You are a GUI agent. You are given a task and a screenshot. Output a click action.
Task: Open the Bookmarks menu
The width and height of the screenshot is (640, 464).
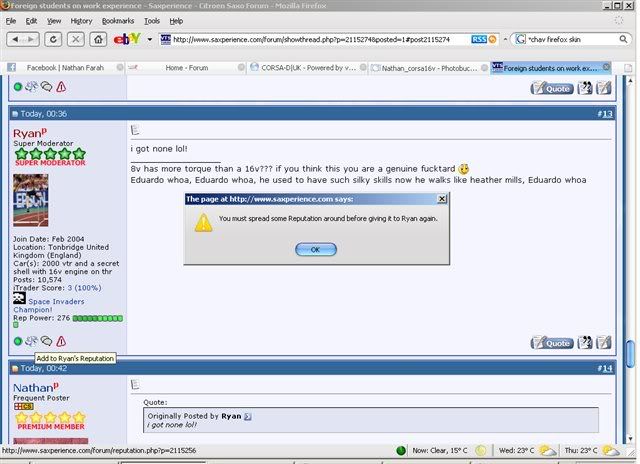coord(117,20)
